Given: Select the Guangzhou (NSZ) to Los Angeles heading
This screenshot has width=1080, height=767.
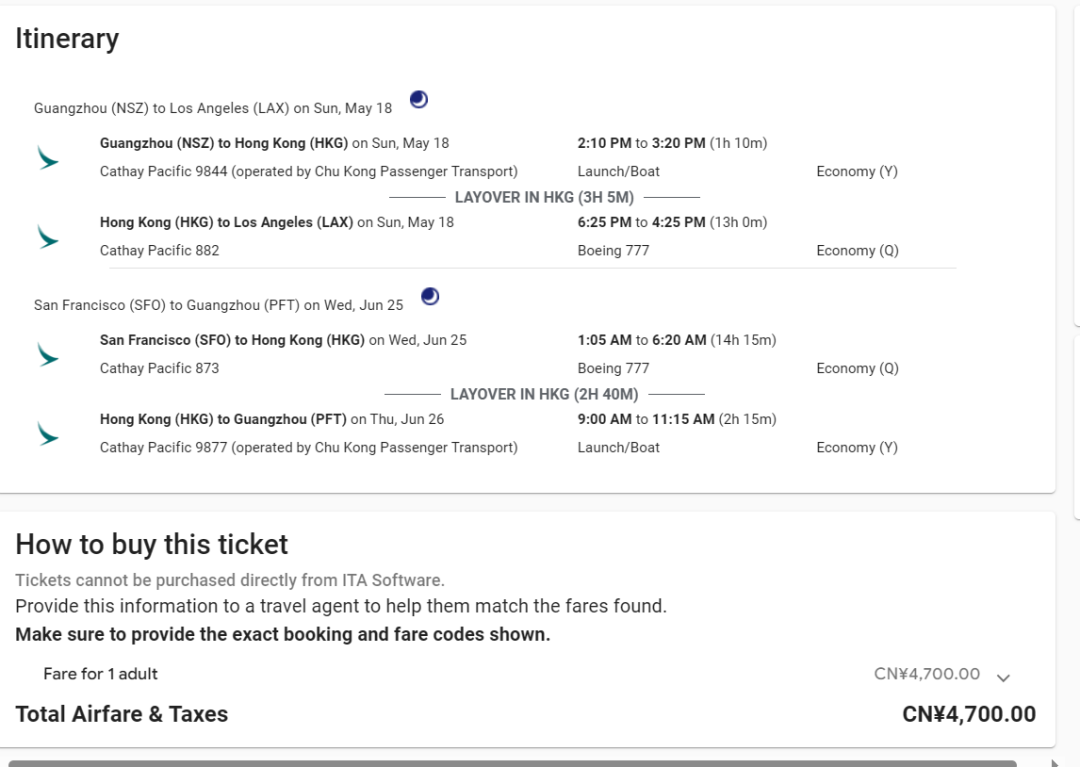Looking at the screenshot, I should click(x=213, y=108).
